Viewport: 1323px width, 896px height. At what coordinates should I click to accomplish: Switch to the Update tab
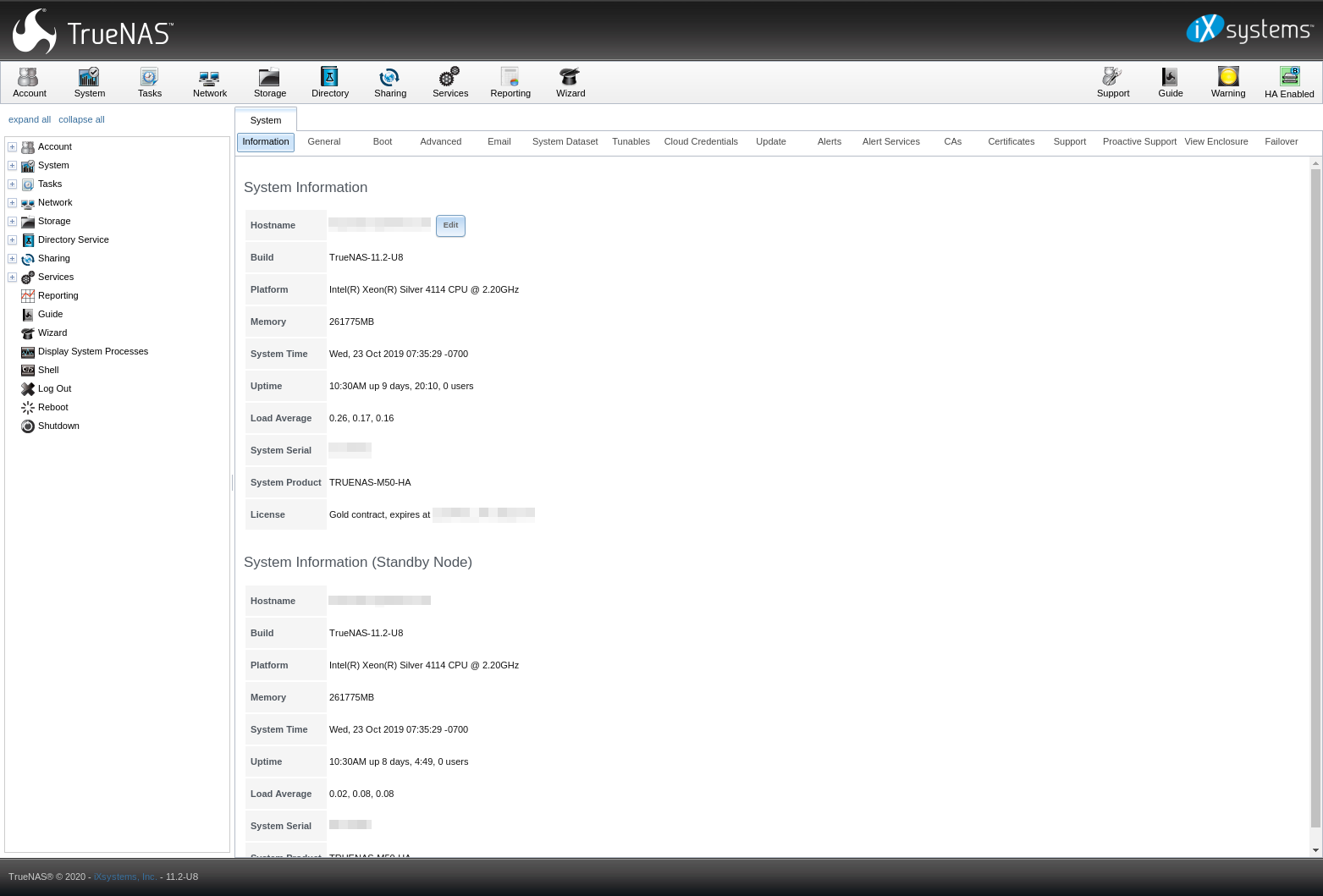click(x=771, y=141)
